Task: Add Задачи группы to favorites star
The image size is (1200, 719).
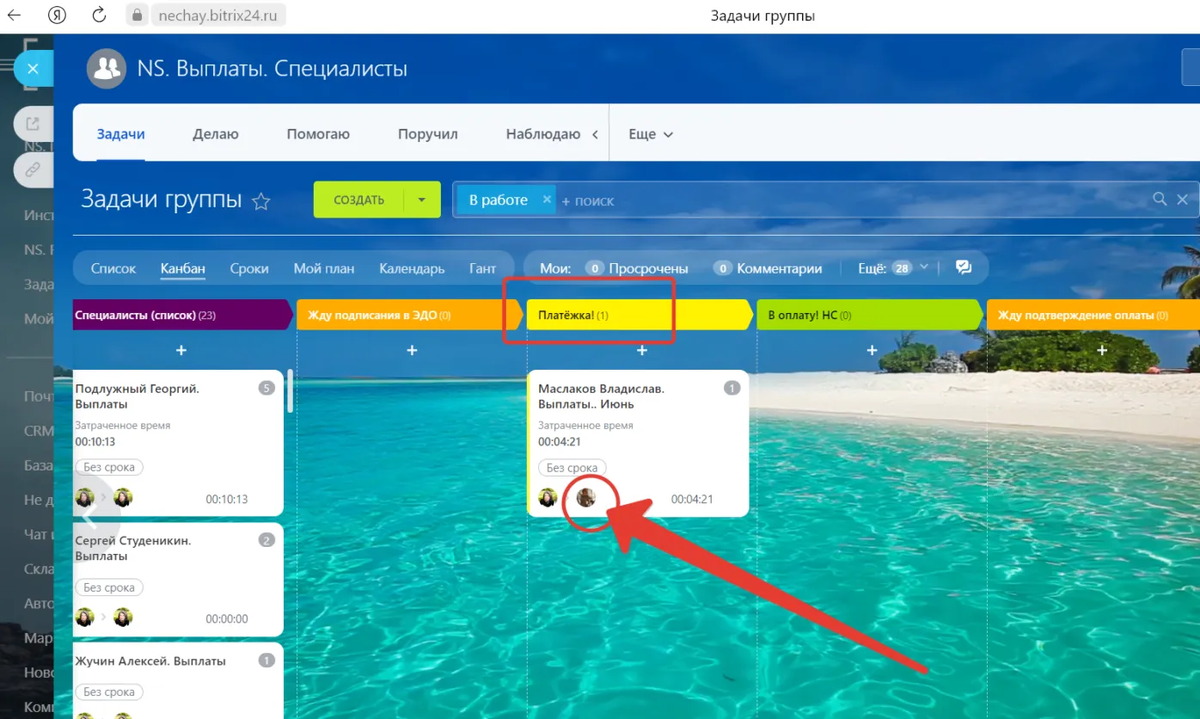Action: [x=261, y=201]
